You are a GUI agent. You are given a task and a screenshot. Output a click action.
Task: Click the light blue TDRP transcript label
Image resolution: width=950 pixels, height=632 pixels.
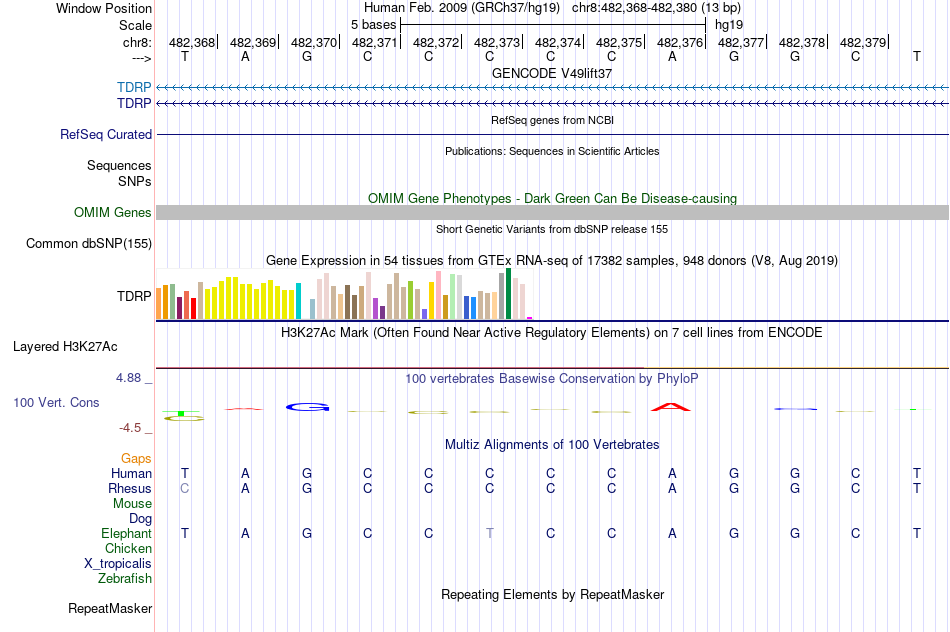(x=134, y=87)
